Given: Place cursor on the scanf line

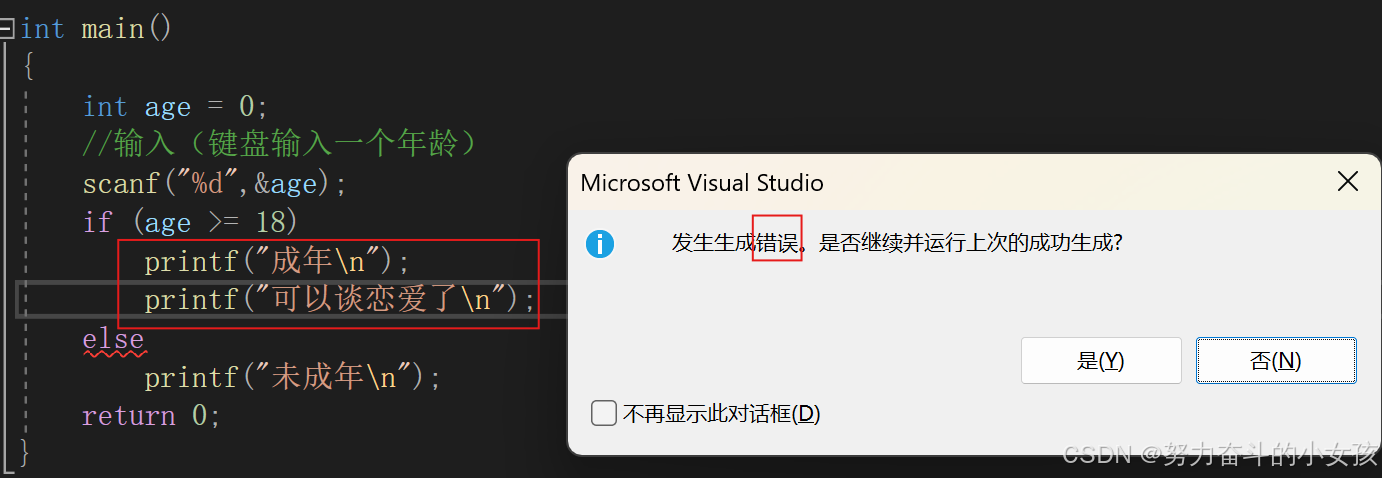Looking at the screenshot, I should point(214,185).
